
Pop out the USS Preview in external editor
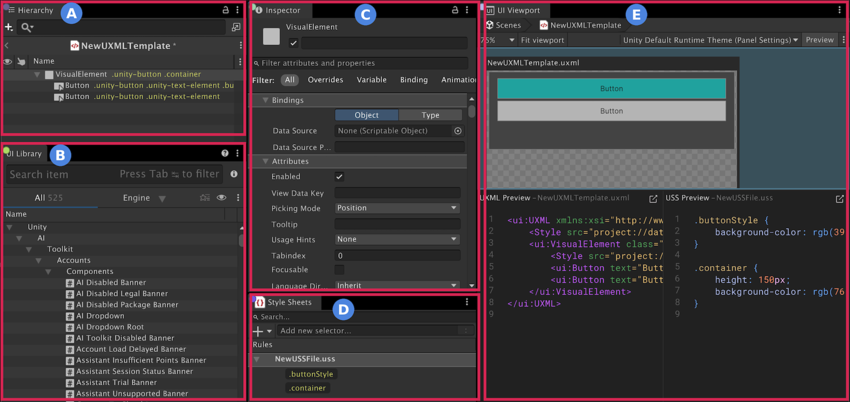(x=840, y=199)
